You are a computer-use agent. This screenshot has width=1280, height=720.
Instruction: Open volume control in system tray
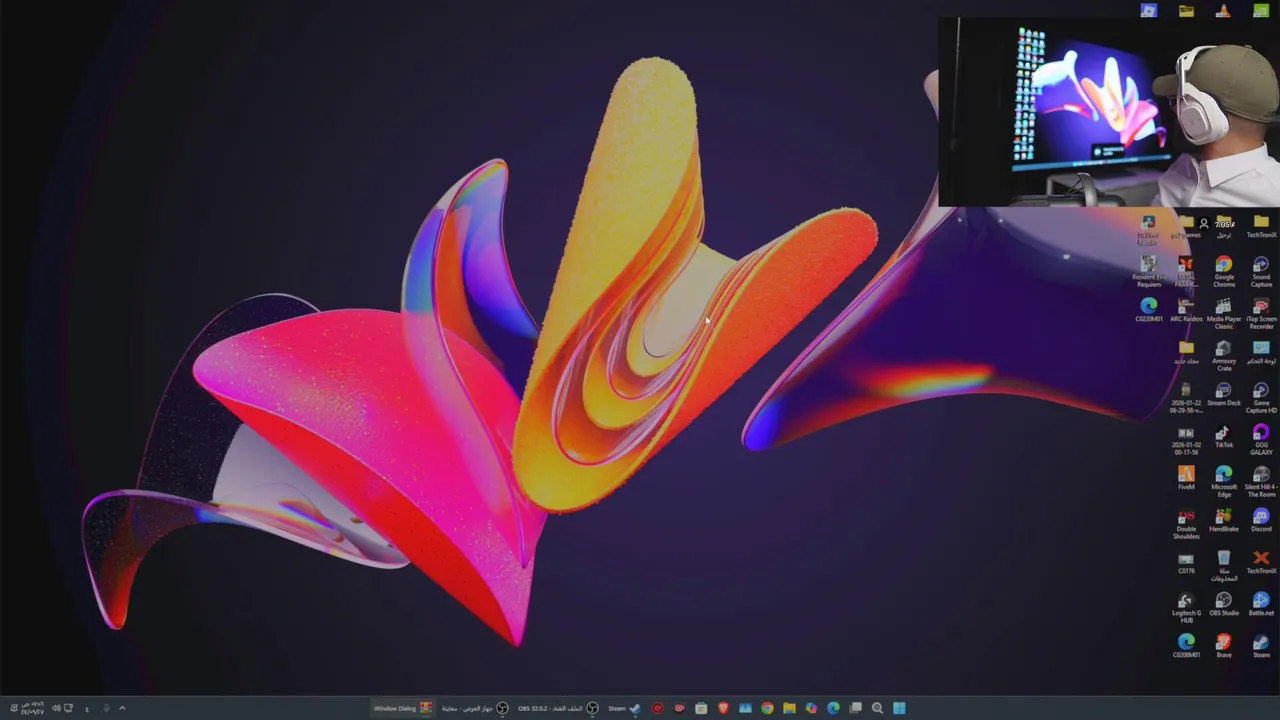pos(56,708)
